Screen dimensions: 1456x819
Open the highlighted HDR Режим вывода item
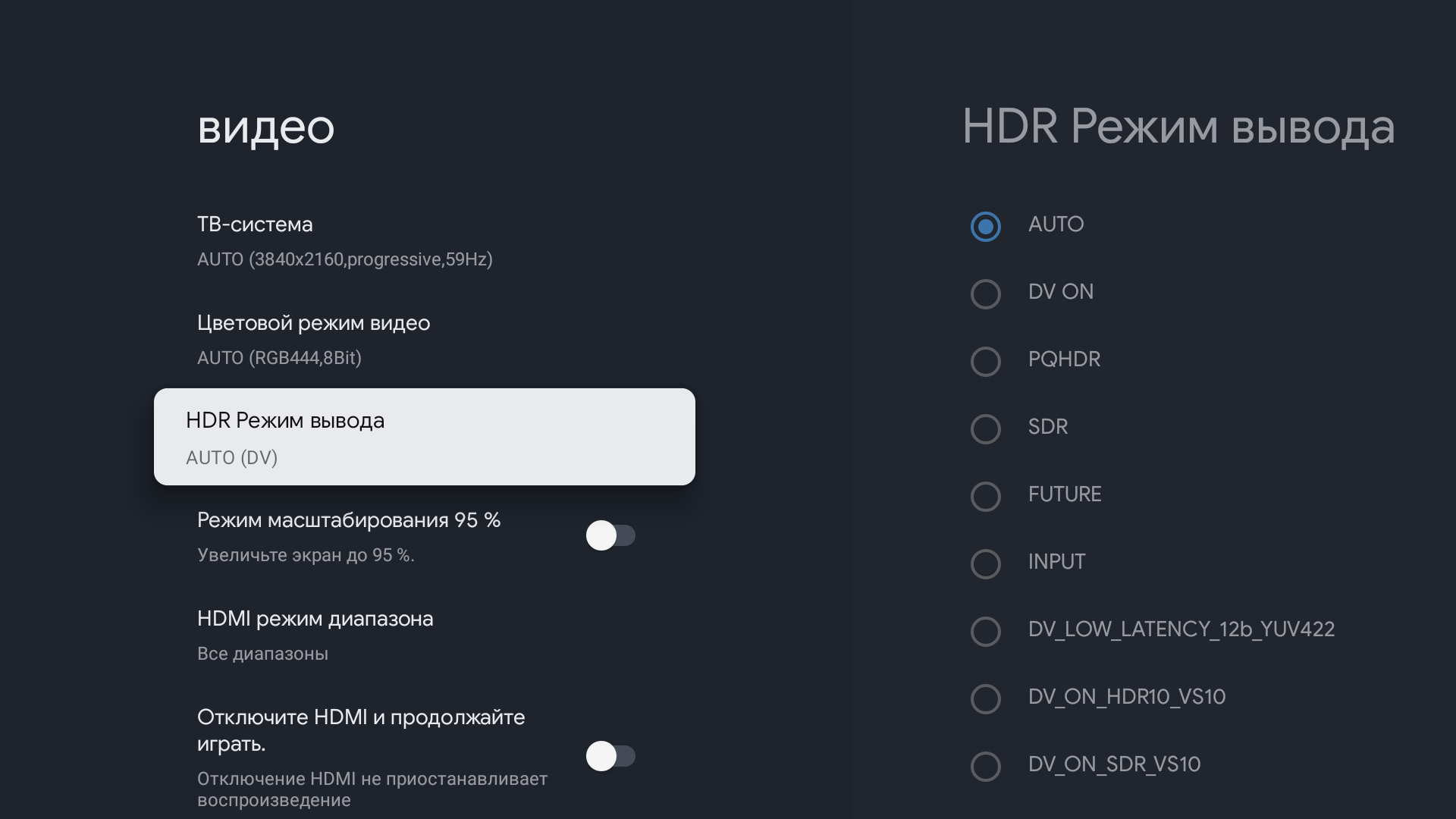(x=424, y=437)
